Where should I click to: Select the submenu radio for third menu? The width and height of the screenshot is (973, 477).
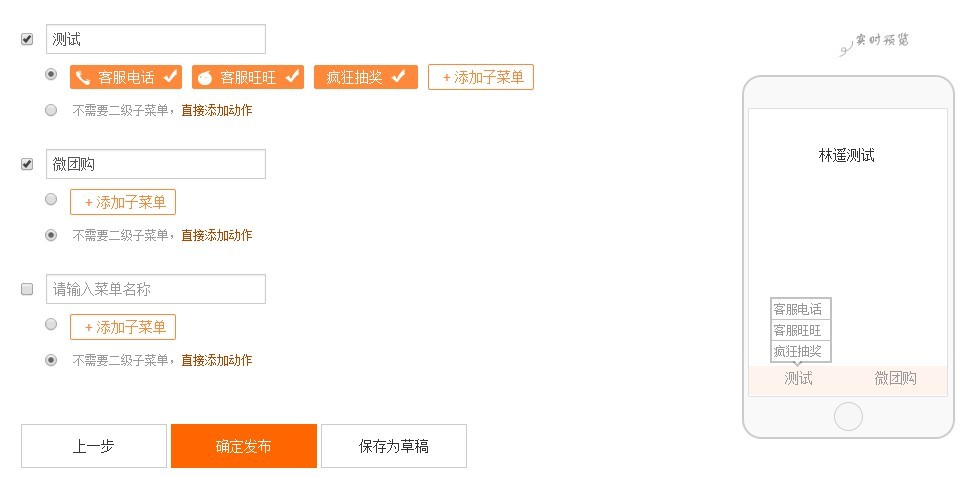[51, 324]
